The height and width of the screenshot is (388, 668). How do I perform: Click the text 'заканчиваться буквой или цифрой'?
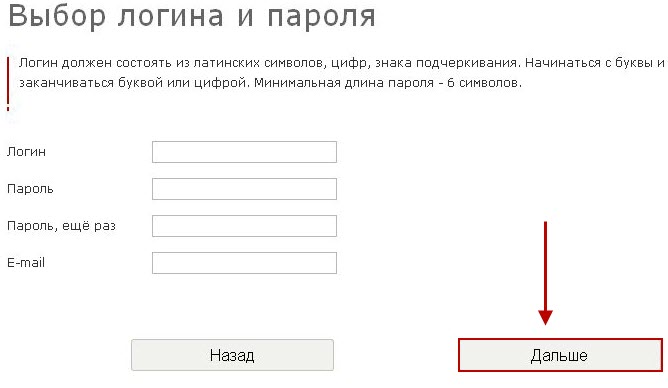point(133,83)
